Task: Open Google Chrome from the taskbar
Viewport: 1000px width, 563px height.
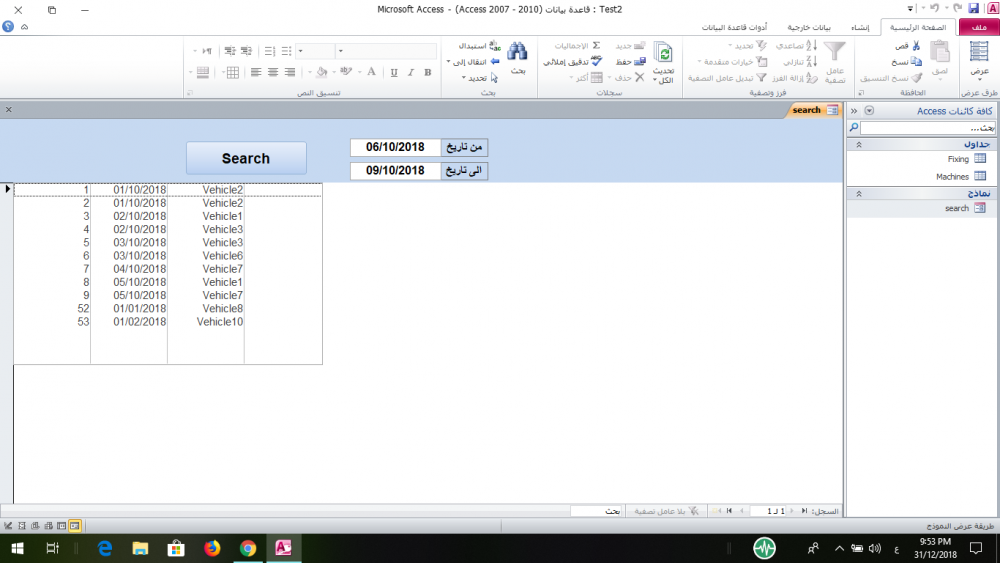Action: tap(248, 548)
